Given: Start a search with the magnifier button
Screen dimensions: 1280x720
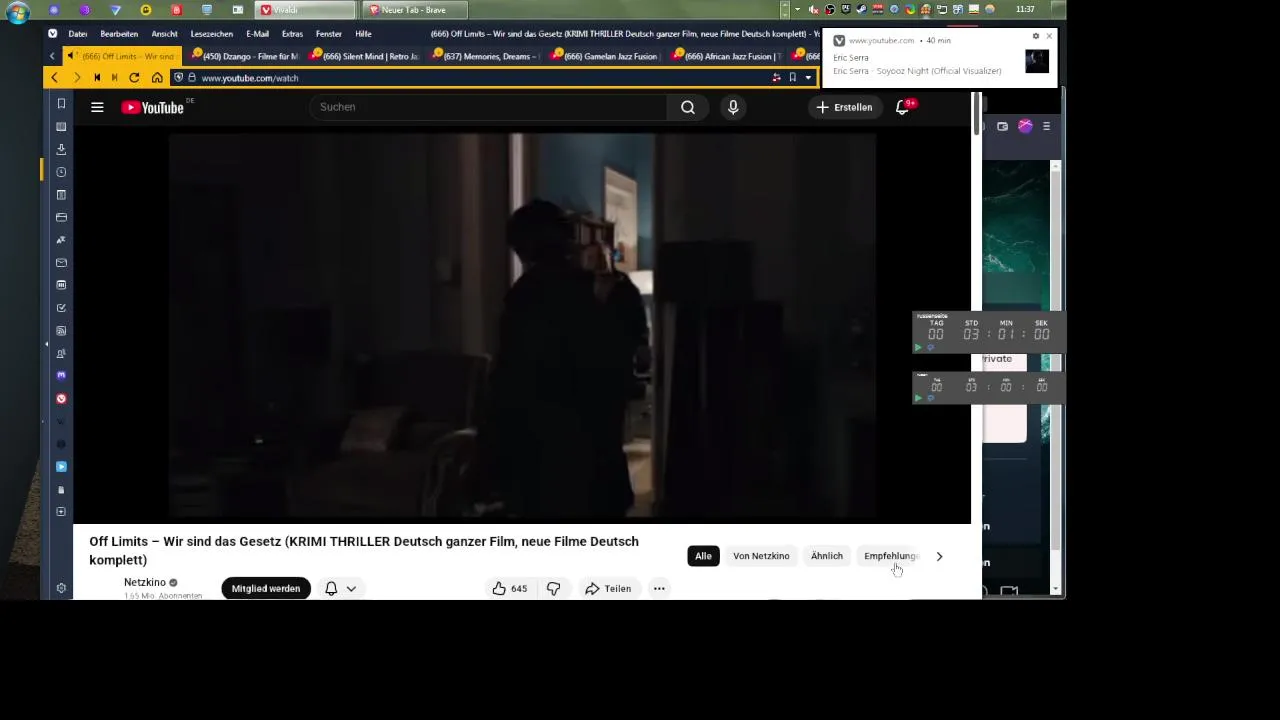Looking at the screenshot, I should point(688,107).
